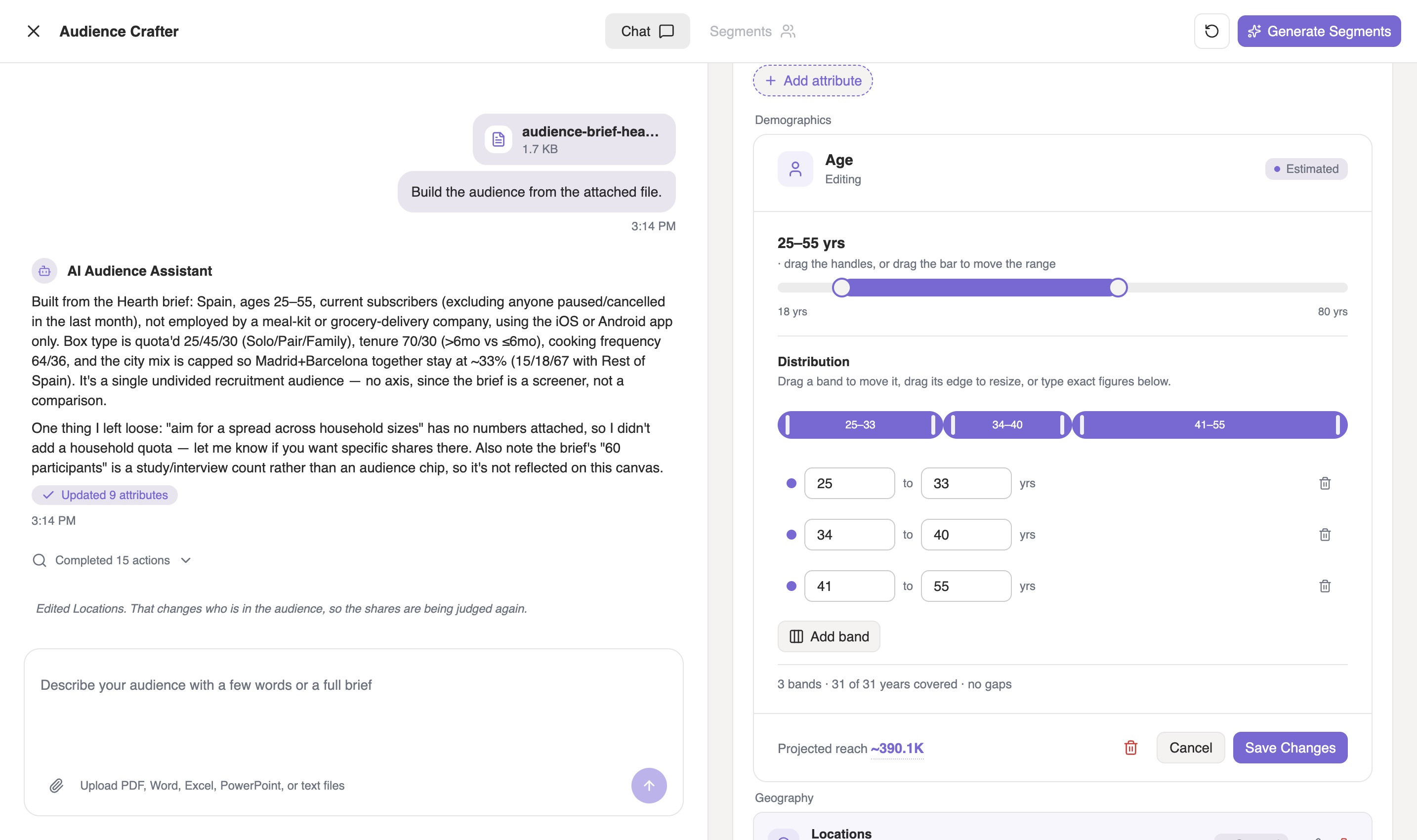Click the Estimated badge on Age
The height and width of the screenshot is (840, 1417).
[1305, 168]
